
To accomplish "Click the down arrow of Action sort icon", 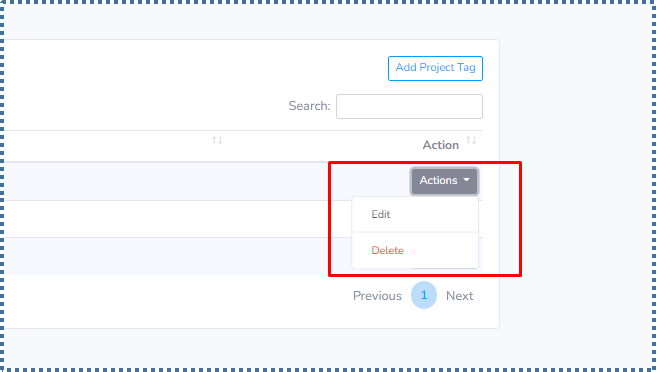I will [474, 140].
